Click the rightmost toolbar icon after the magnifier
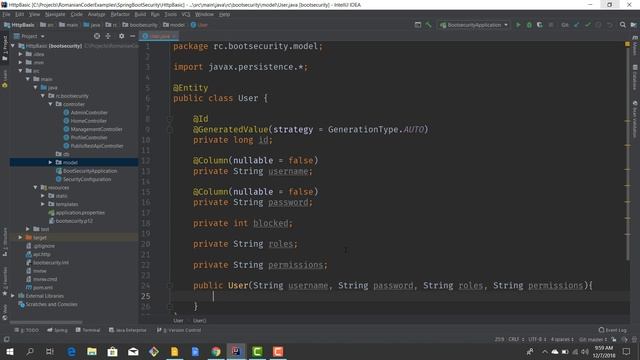The width and height of the screenshot is (640, 360). point(633,25)
